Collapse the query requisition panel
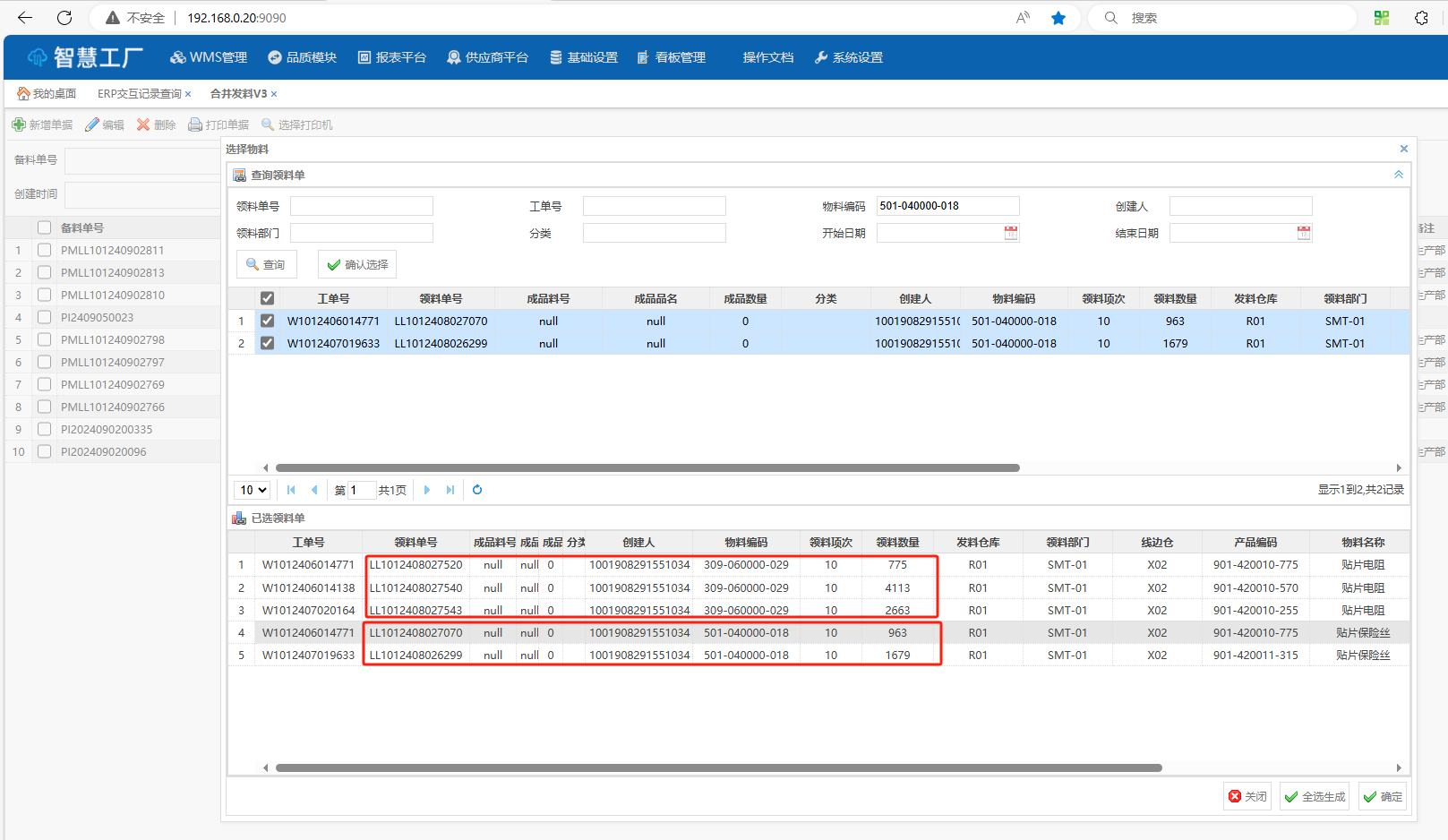 1398,175
